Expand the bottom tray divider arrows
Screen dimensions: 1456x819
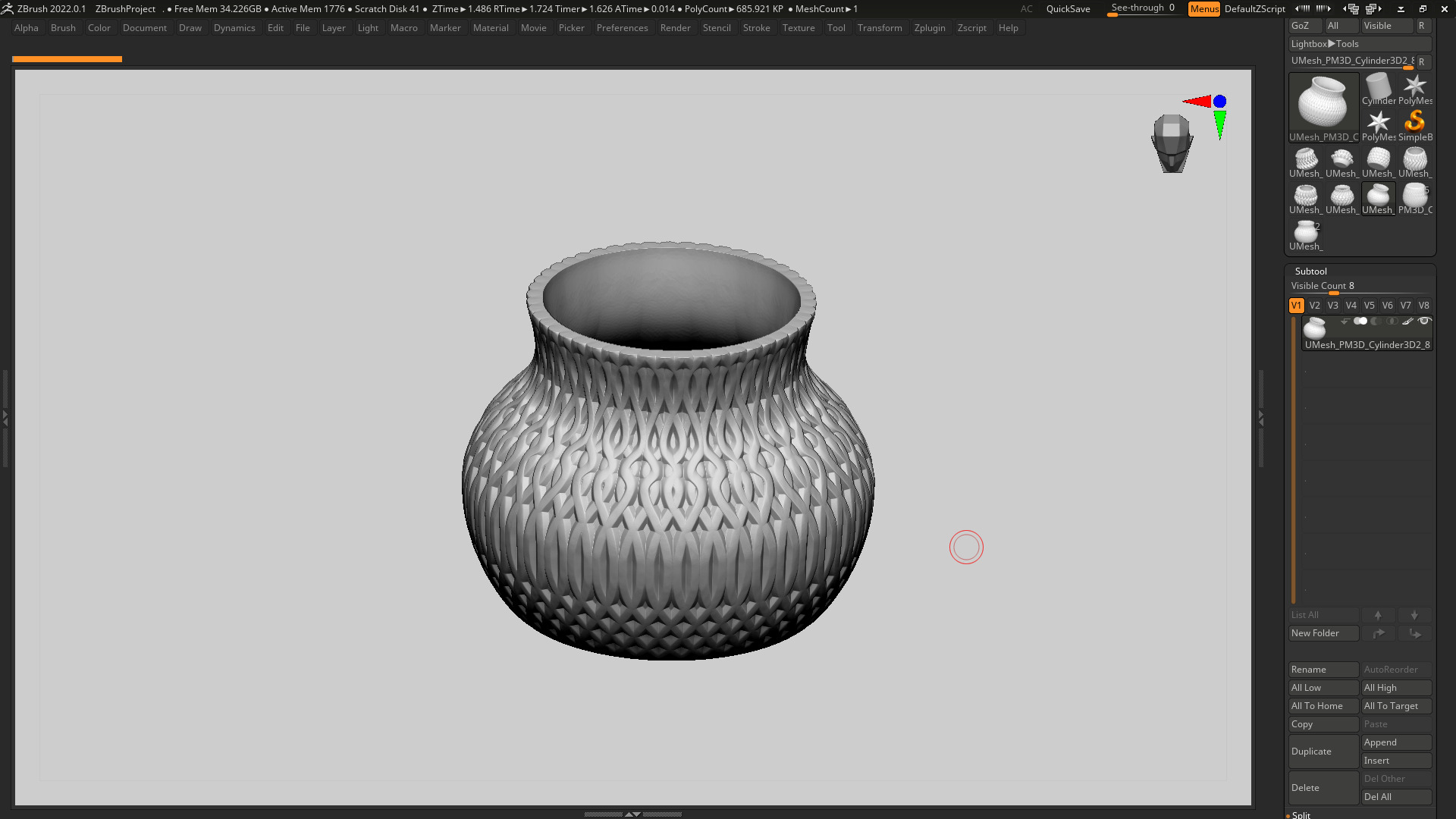tap(632, 814)
